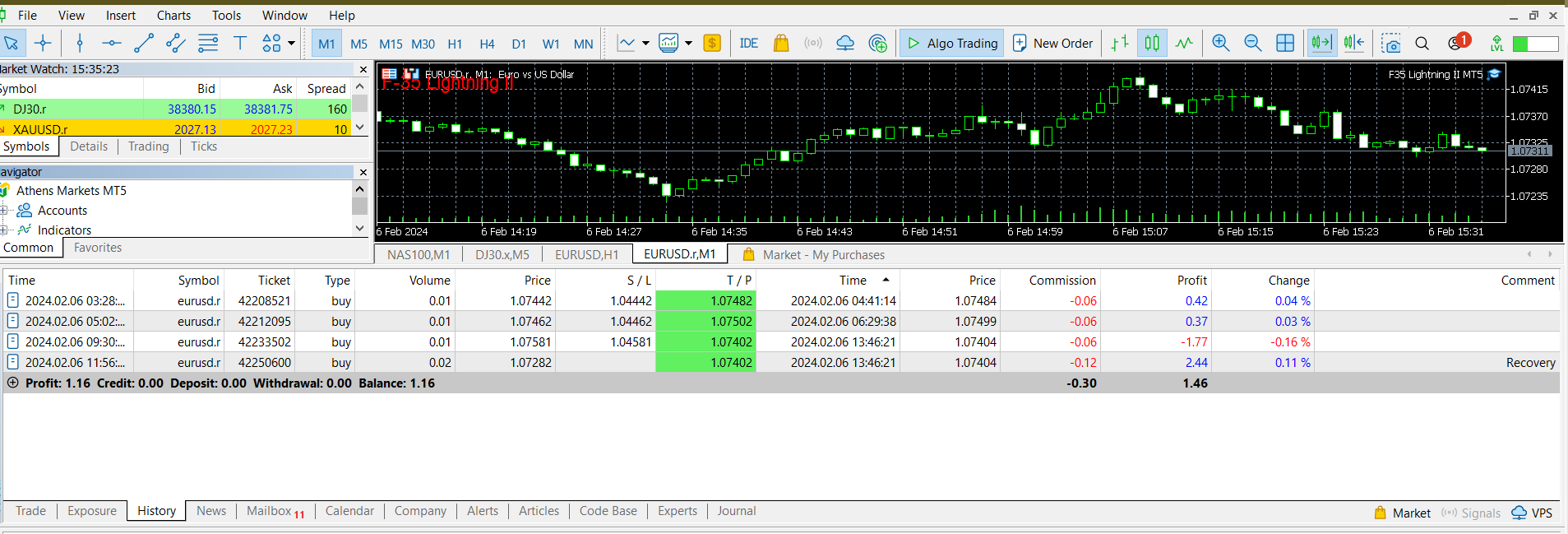Viewport: 1568px width, 534px height.
Task: Switch to the Journal tab
Action: coord(736,511)
